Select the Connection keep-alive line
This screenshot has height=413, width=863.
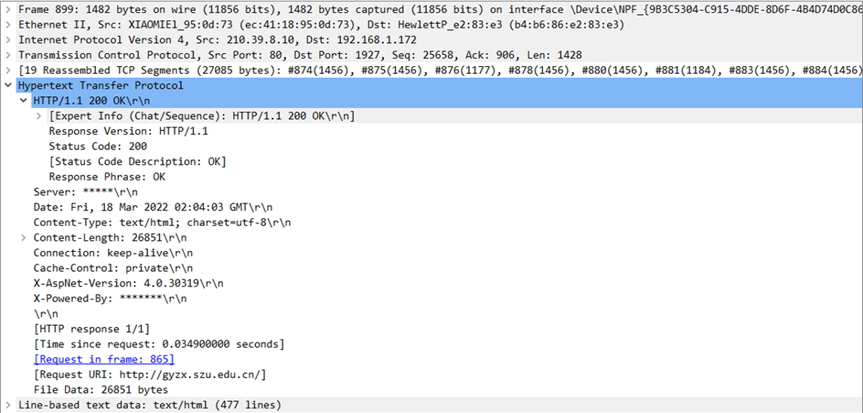(113, 253)
